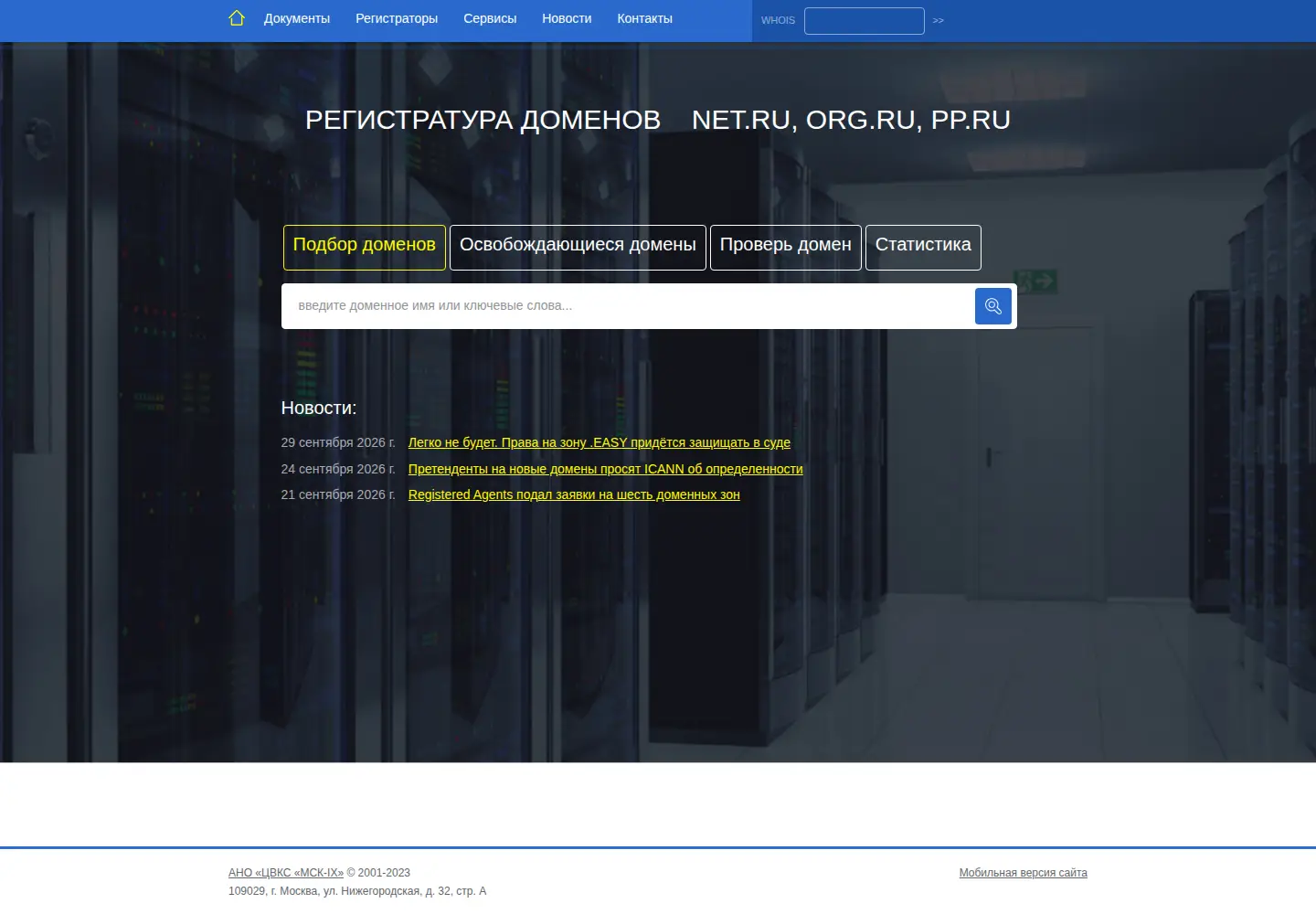
Task: Open the Сервисы menu
Action: (490, 18)
